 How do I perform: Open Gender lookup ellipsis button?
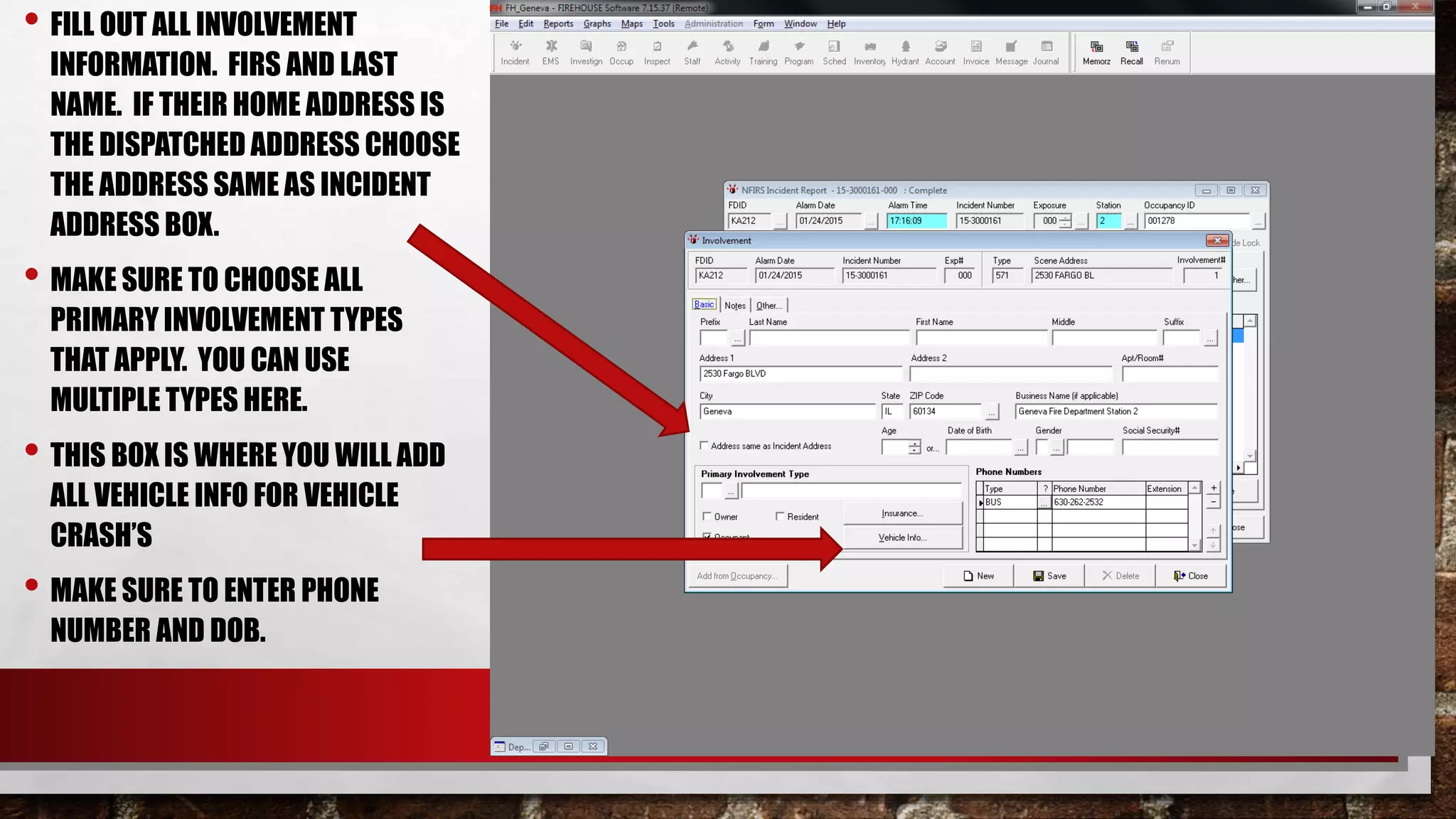1056,448
